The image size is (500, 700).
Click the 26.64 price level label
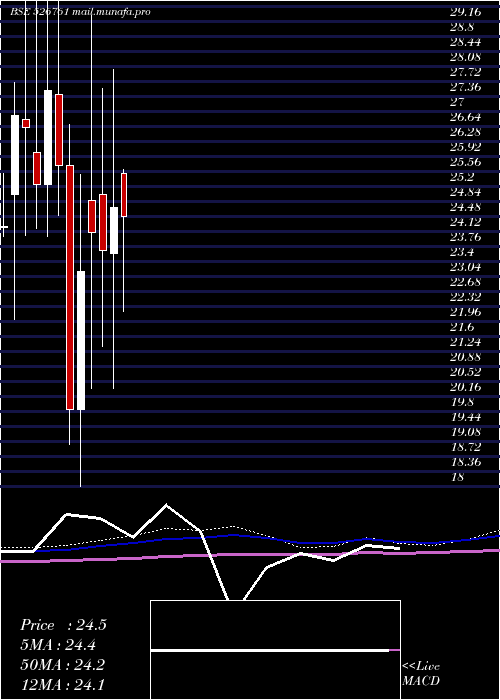pyautogui.click(x=465, y=117)
